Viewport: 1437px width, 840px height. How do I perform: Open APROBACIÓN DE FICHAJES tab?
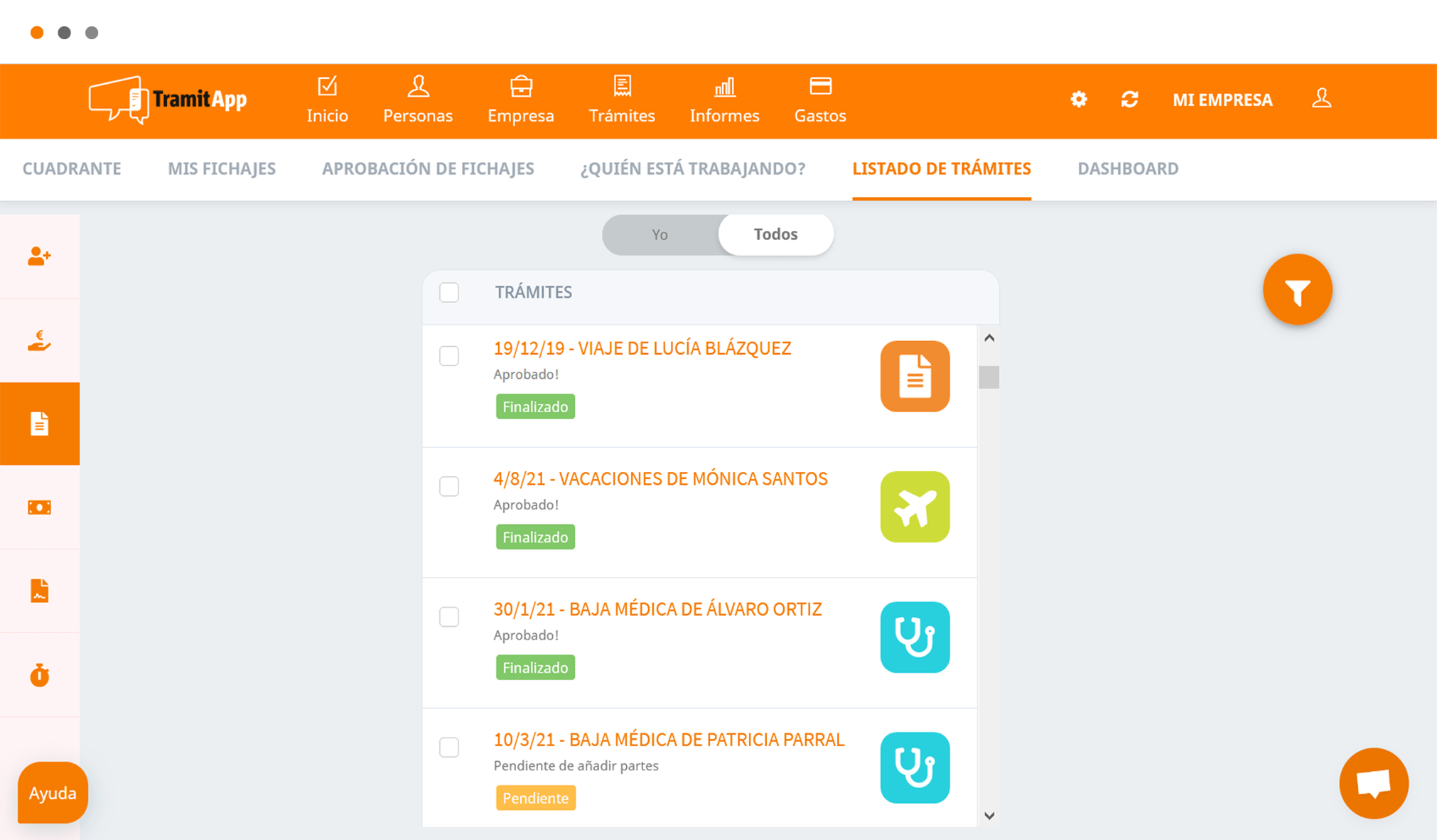click(x=428, y=168)
